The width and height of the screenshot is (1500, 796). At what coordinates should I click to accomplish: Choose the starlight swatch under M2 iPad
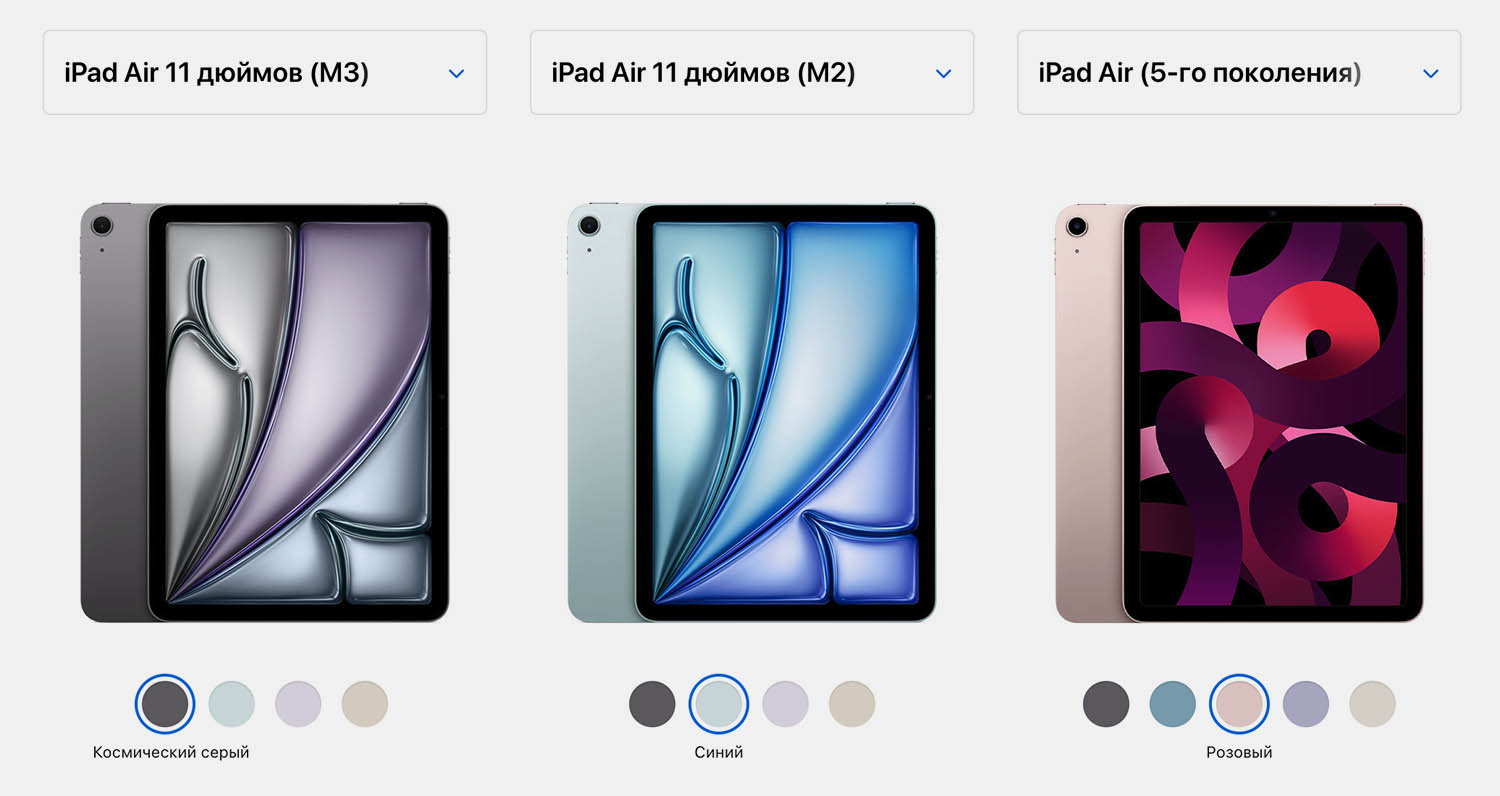pyautogui.click(x=852, y=704)
